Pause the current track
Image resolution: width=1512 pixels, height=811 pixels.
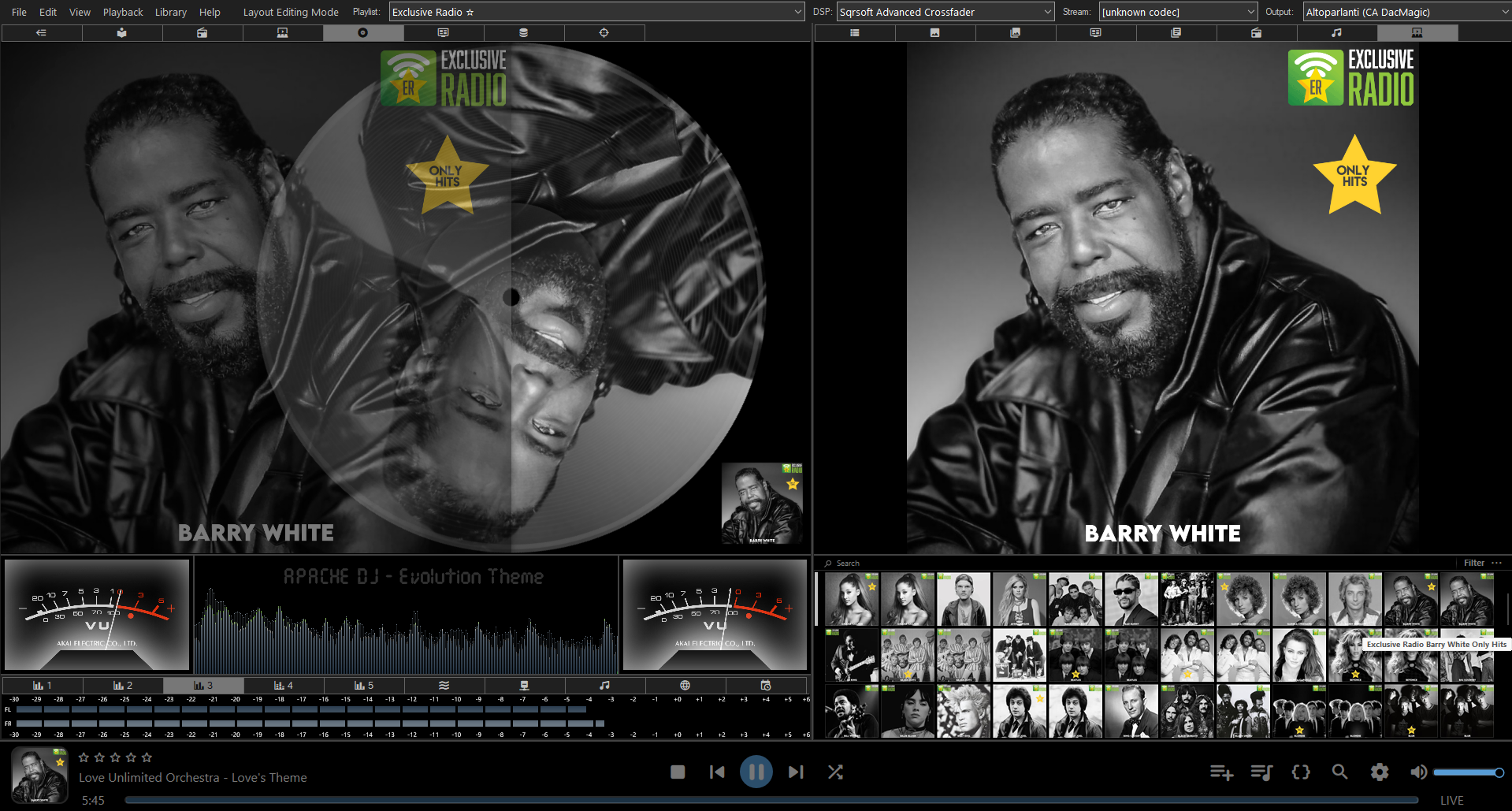click(x=756, y=772)
